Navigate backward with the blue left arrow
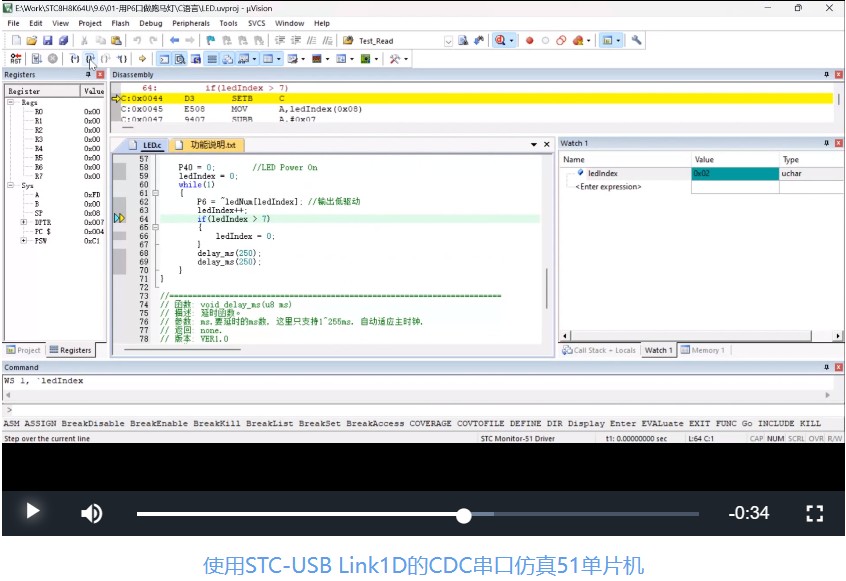Screen dimensions: 846x581 (x=174, y=40)
